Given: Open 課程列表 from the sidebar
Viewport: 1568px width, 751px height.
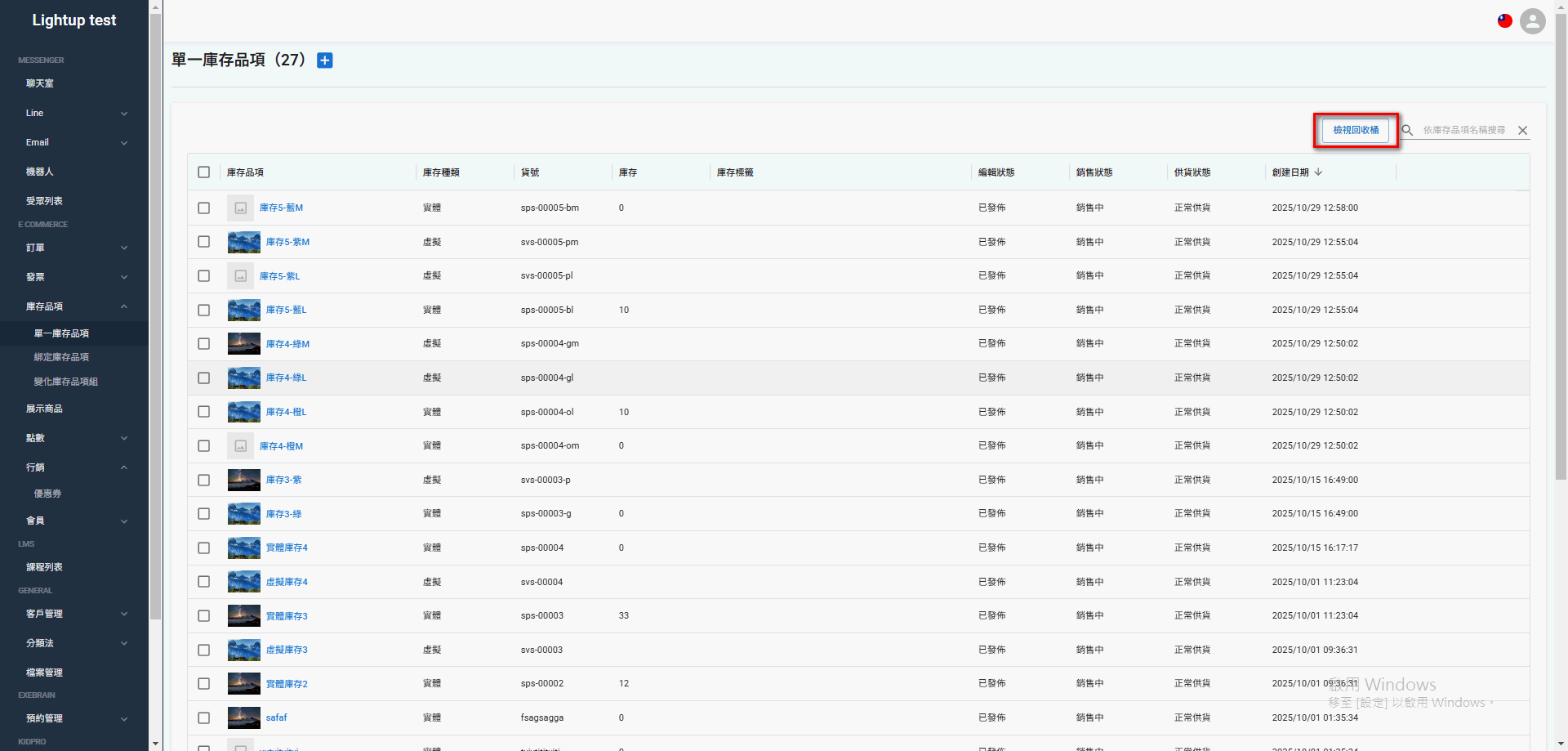Looking at the screenshot, I should (44, 566).
